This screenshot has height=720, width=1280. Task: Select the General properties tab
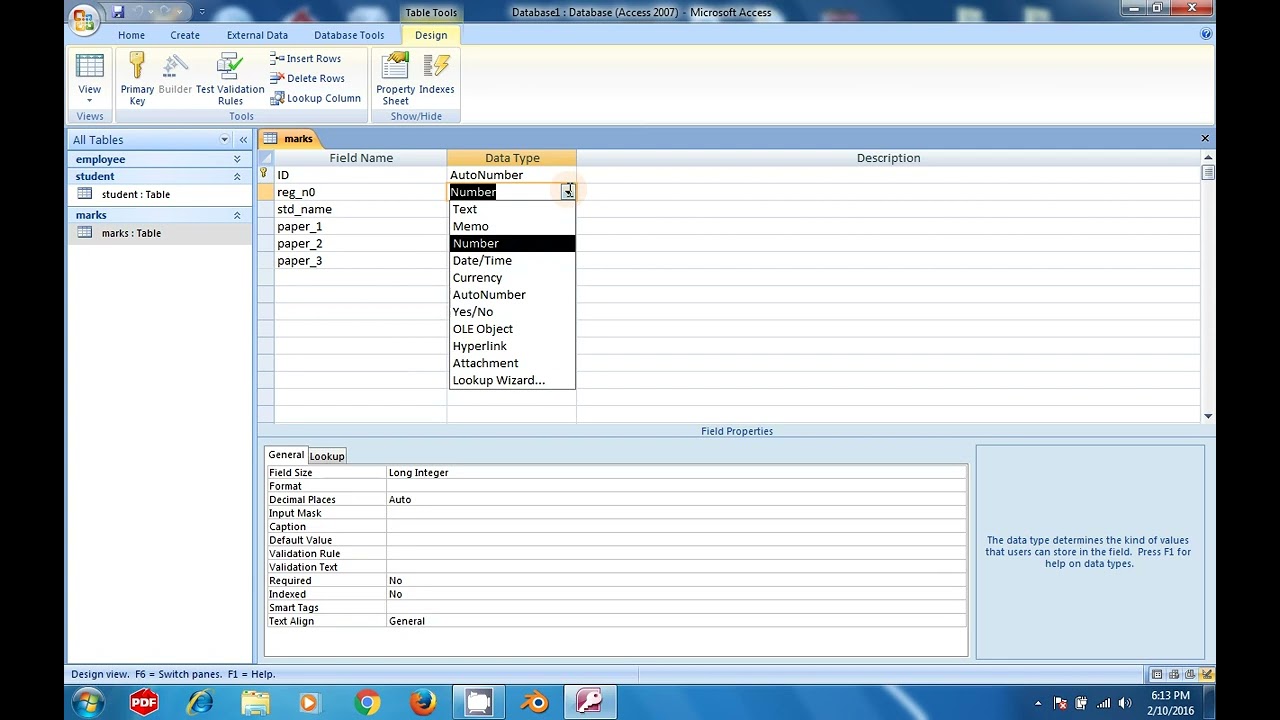(x=286, y=455)
